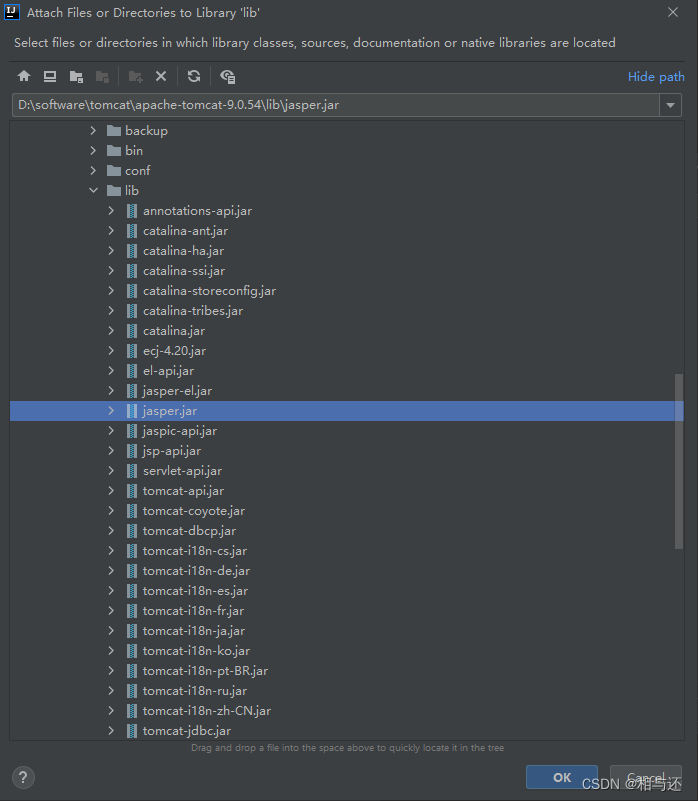Click the folder icon of conf
This screenshot has width=698, height=801.
point(113,171)
